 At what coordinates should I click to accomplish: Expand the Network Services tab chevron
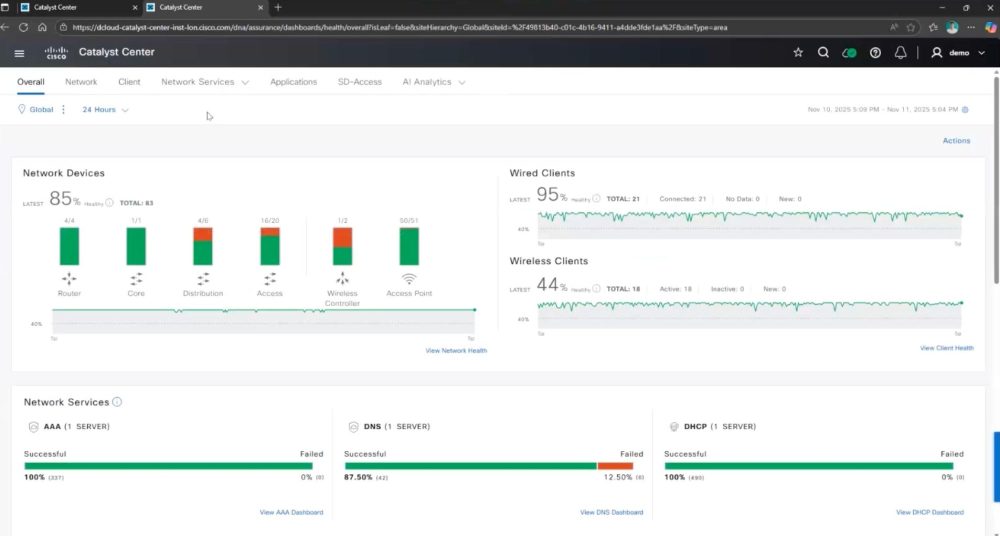pos(246,82)
